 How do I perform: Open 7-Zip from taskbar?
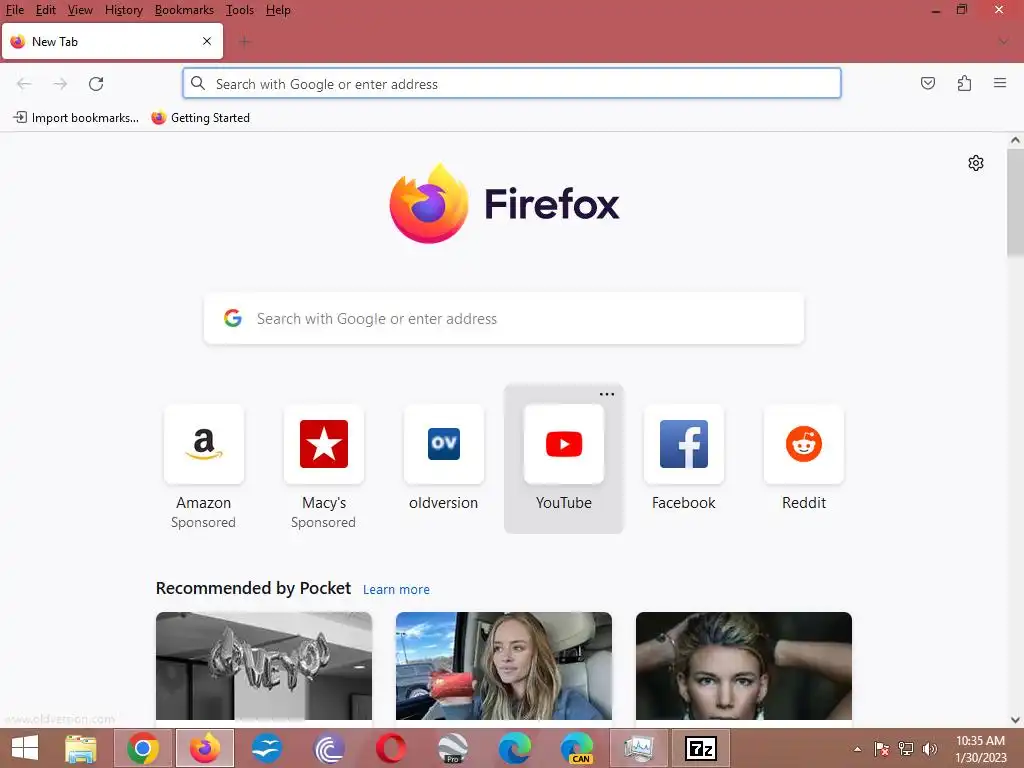tap(701, 748)
